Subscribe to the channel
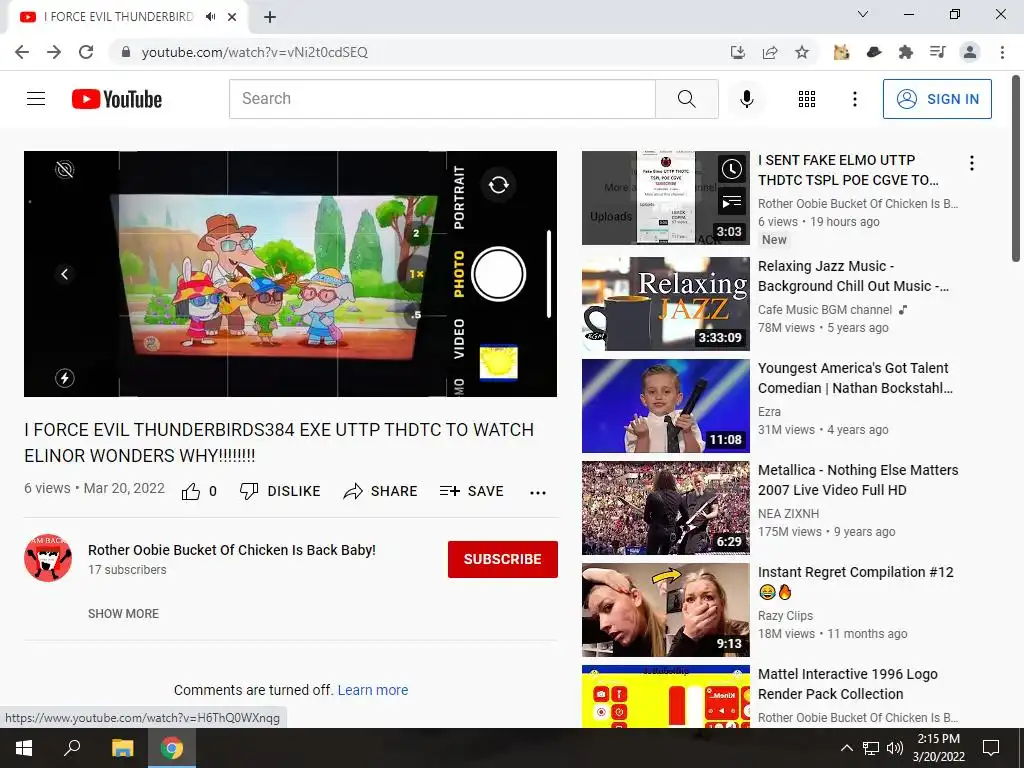The height and width of the screenshot is (768, 1024). 502,559
